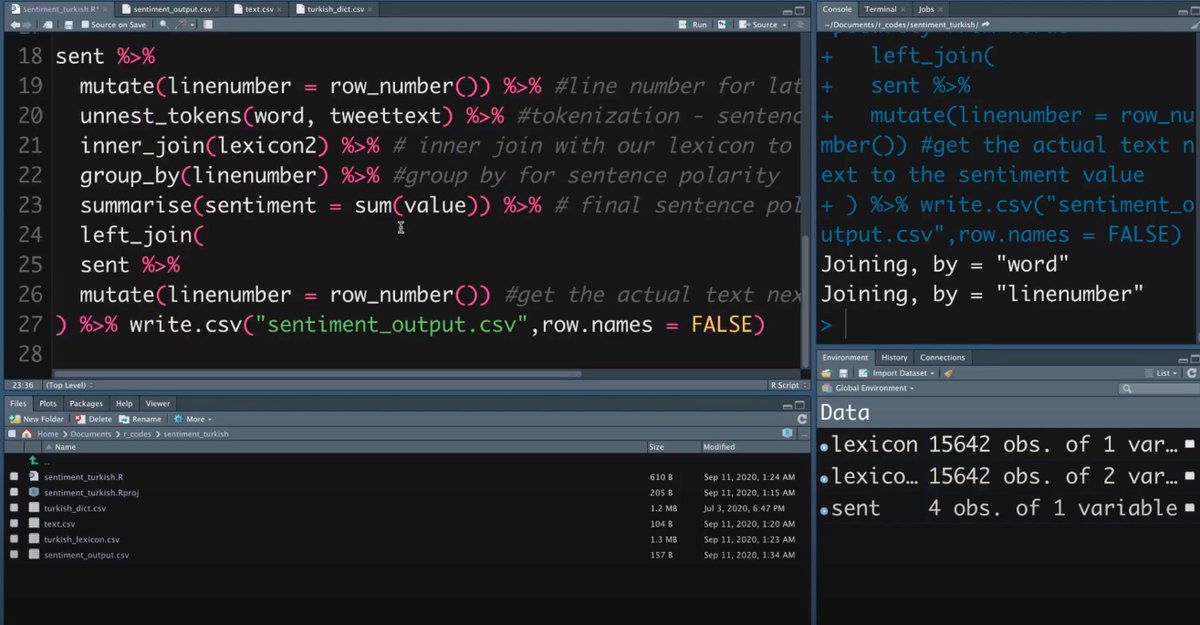Open the (Top Level) scope dropdown
Viewport: 1200px width, 625px height.
click(68, 385)
